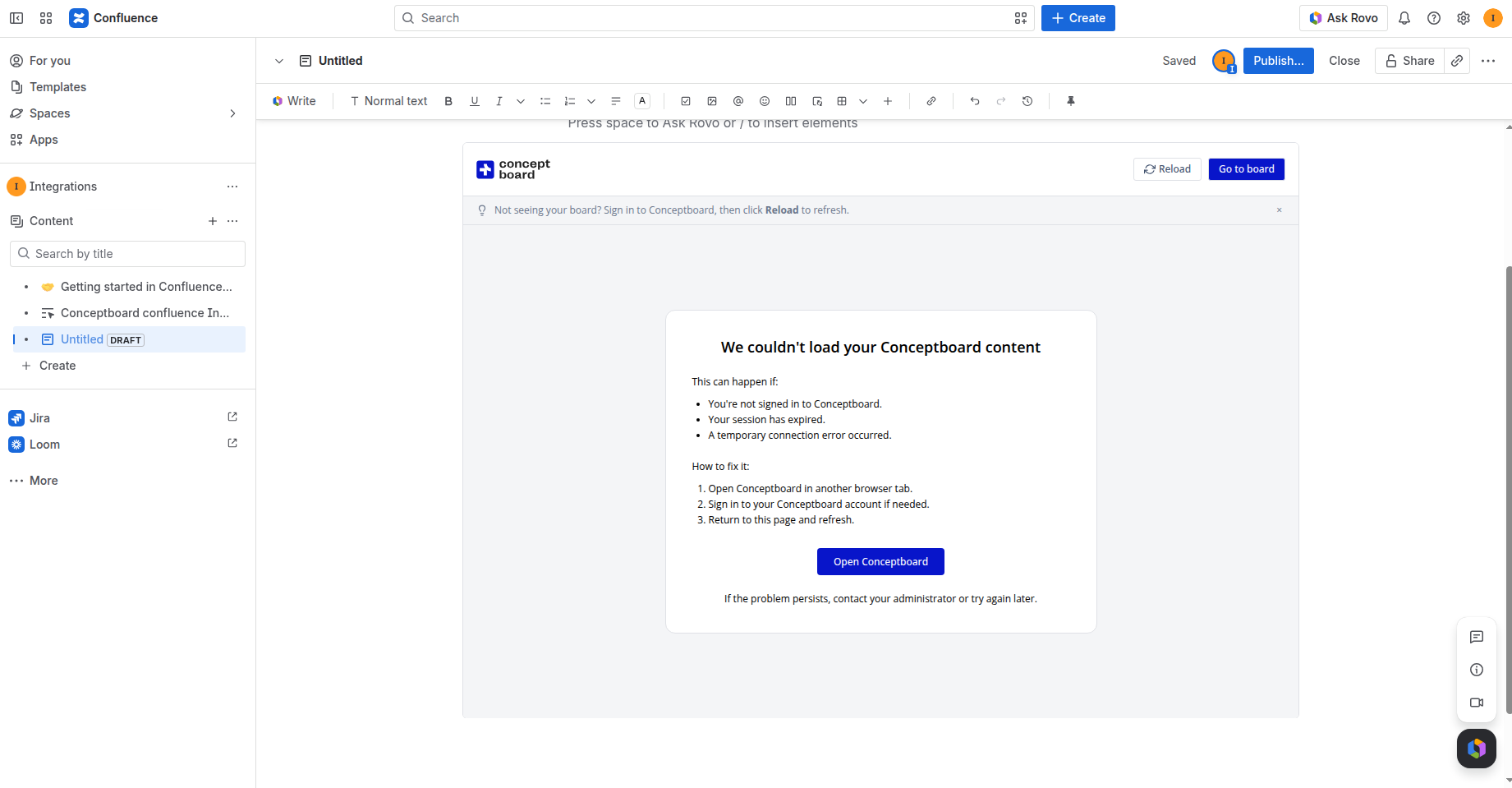Open the Normal text style dropdown
This screenshot has height=788, width=1512.
388,101
